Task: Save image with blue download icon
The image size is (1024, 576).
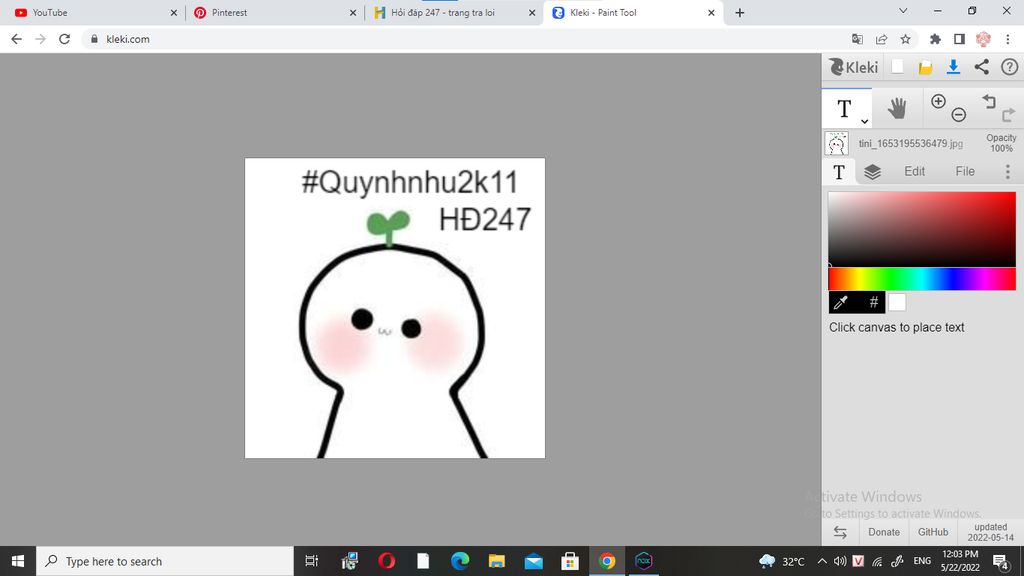Action: 953,67
